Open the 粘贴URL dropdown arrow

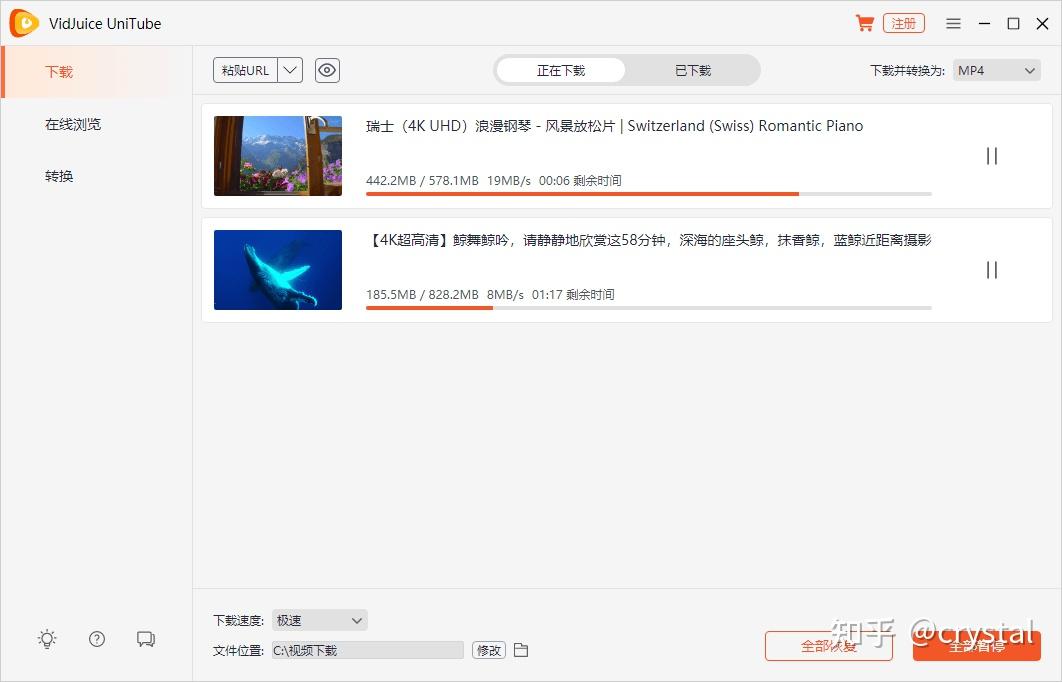pyautogui.click(x=289, y=70)
